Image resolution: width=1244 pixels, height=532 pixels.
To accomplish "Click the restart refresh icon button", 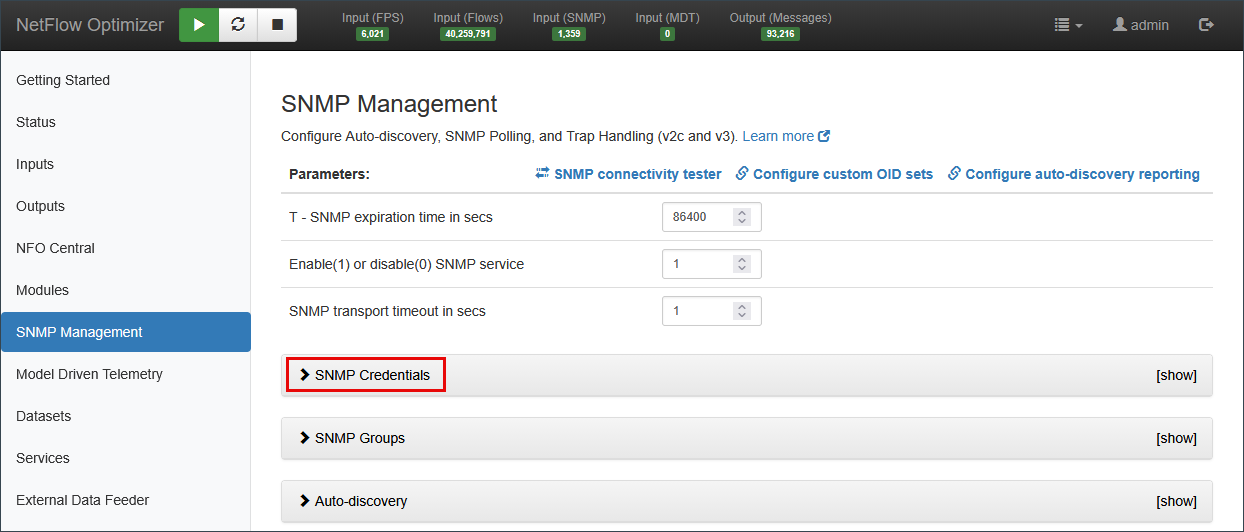I will [238, 25].
